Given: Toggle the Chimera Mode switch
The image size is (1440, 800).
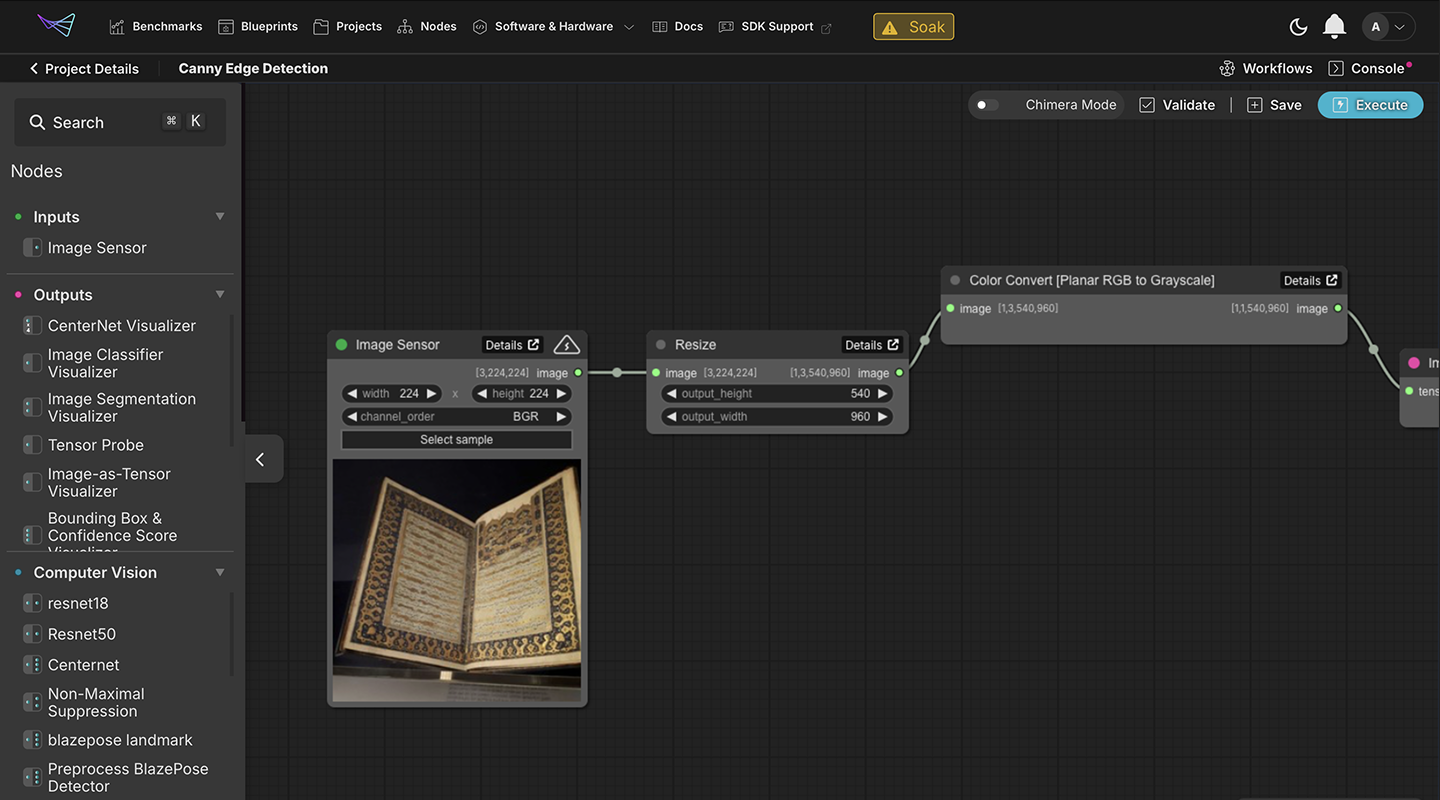Looking at the screenshot, I should coord(988,105).
